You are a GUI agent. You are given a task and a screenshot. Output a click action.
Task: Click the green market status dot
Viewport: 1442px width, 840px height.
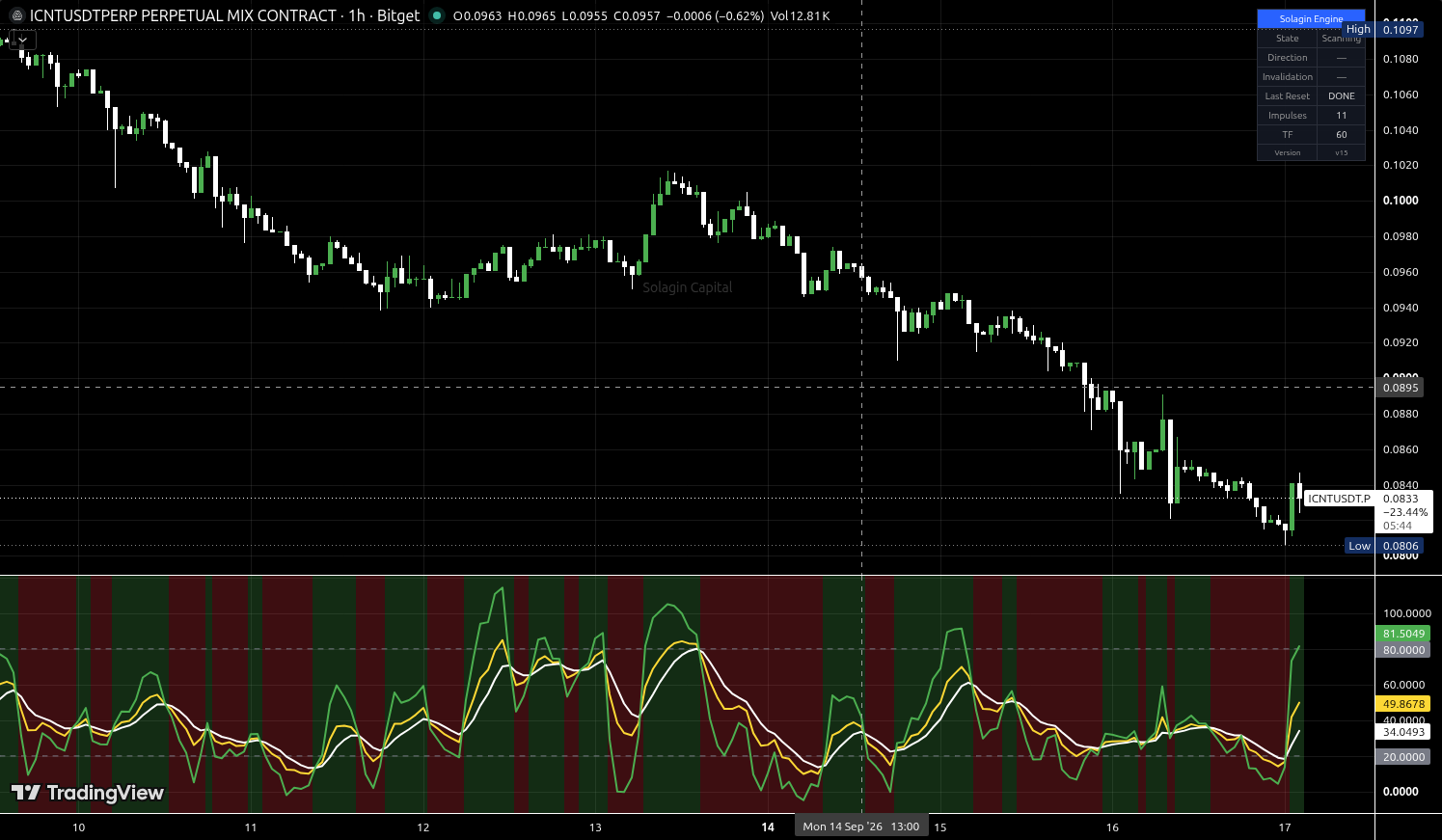(437, 15)
